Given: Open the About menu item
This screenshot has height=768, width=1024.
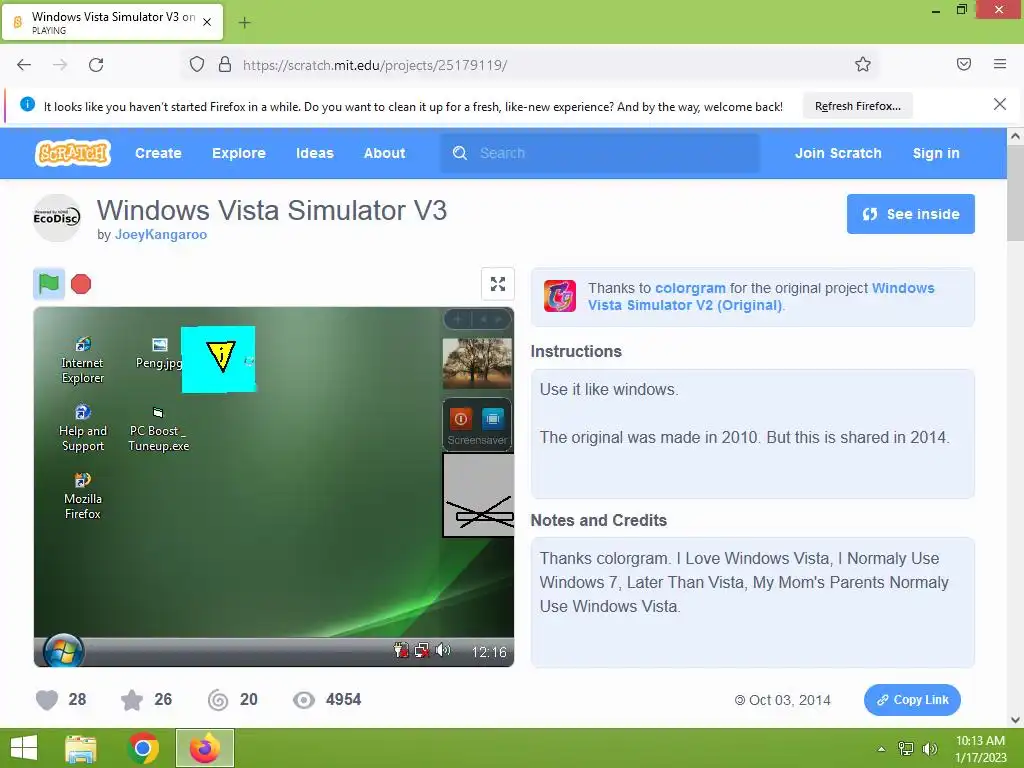Looking at the screenshot, I should click(x=385, y=153).
